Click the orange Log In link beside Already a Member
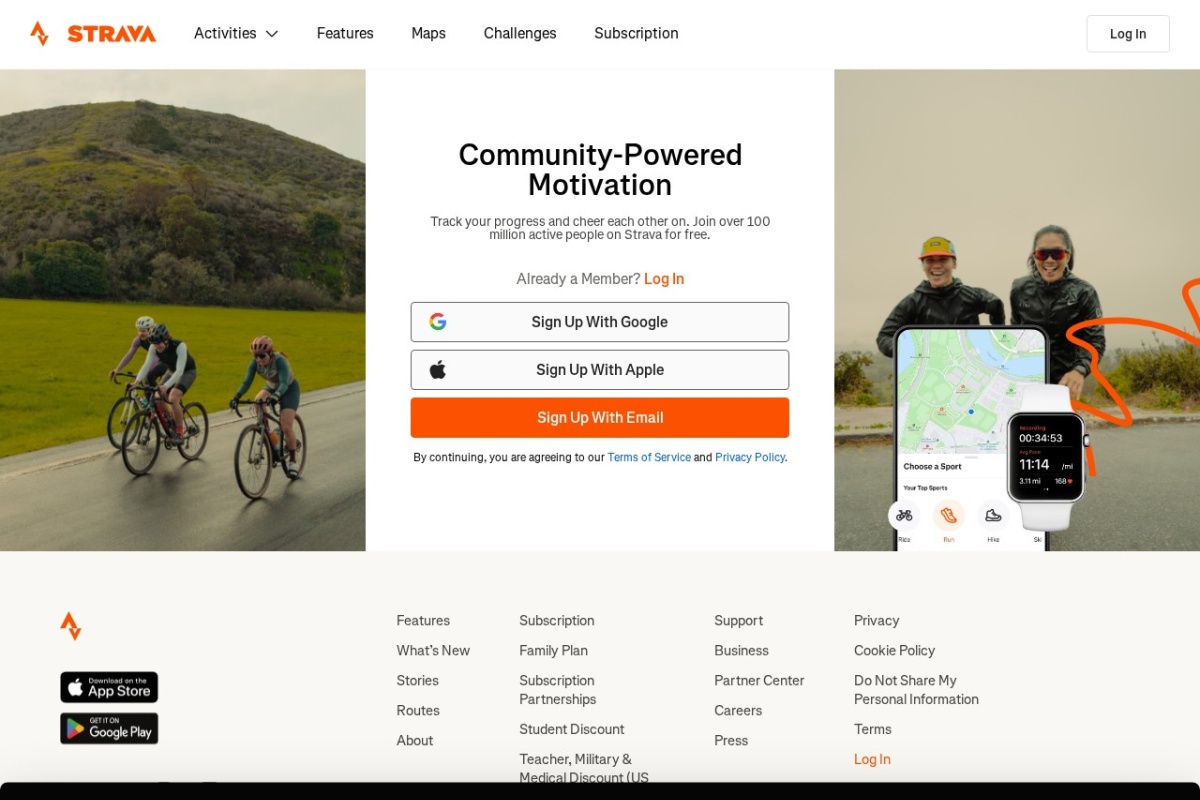The image size is (1200, 800). 664,279
